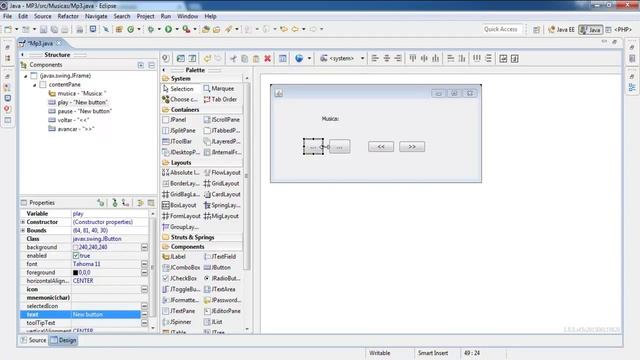Open the Run button dropdown arrow
640x360 pixels.
pos(177,29)
